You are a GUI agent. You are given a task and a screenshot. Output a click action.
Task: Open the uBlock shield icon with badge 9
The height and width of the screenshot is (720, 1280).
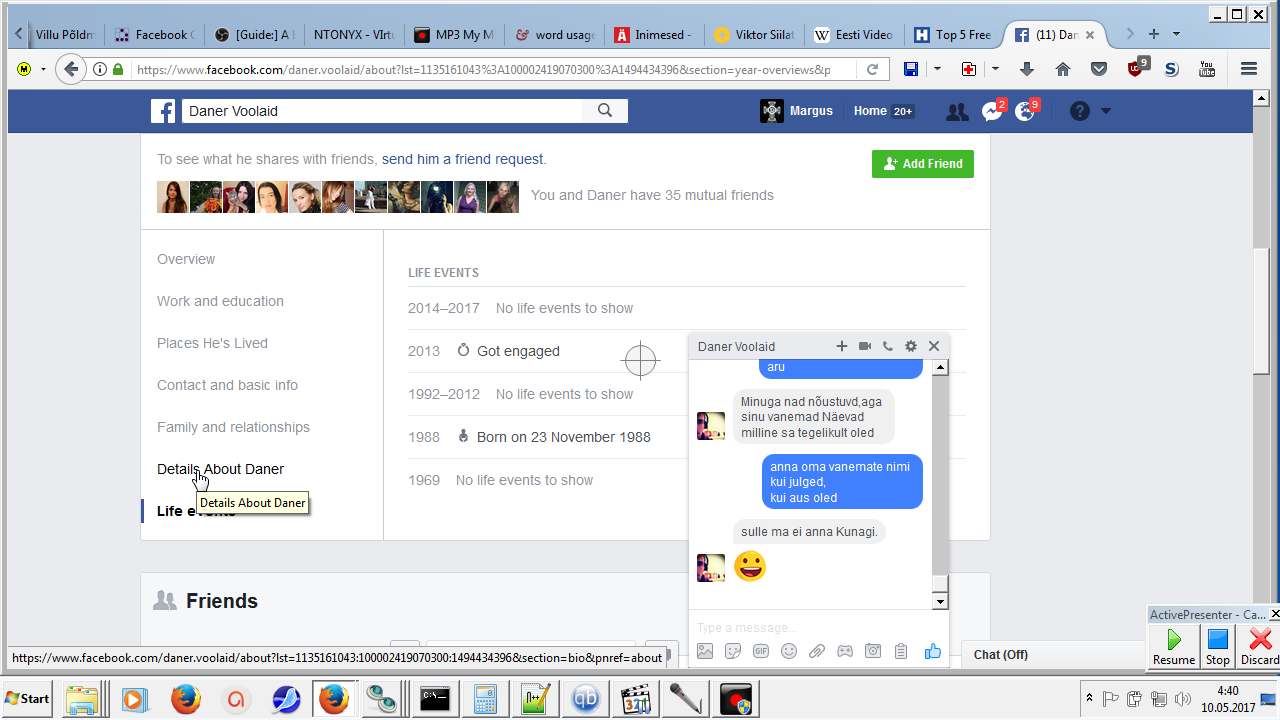(1136, 68)
